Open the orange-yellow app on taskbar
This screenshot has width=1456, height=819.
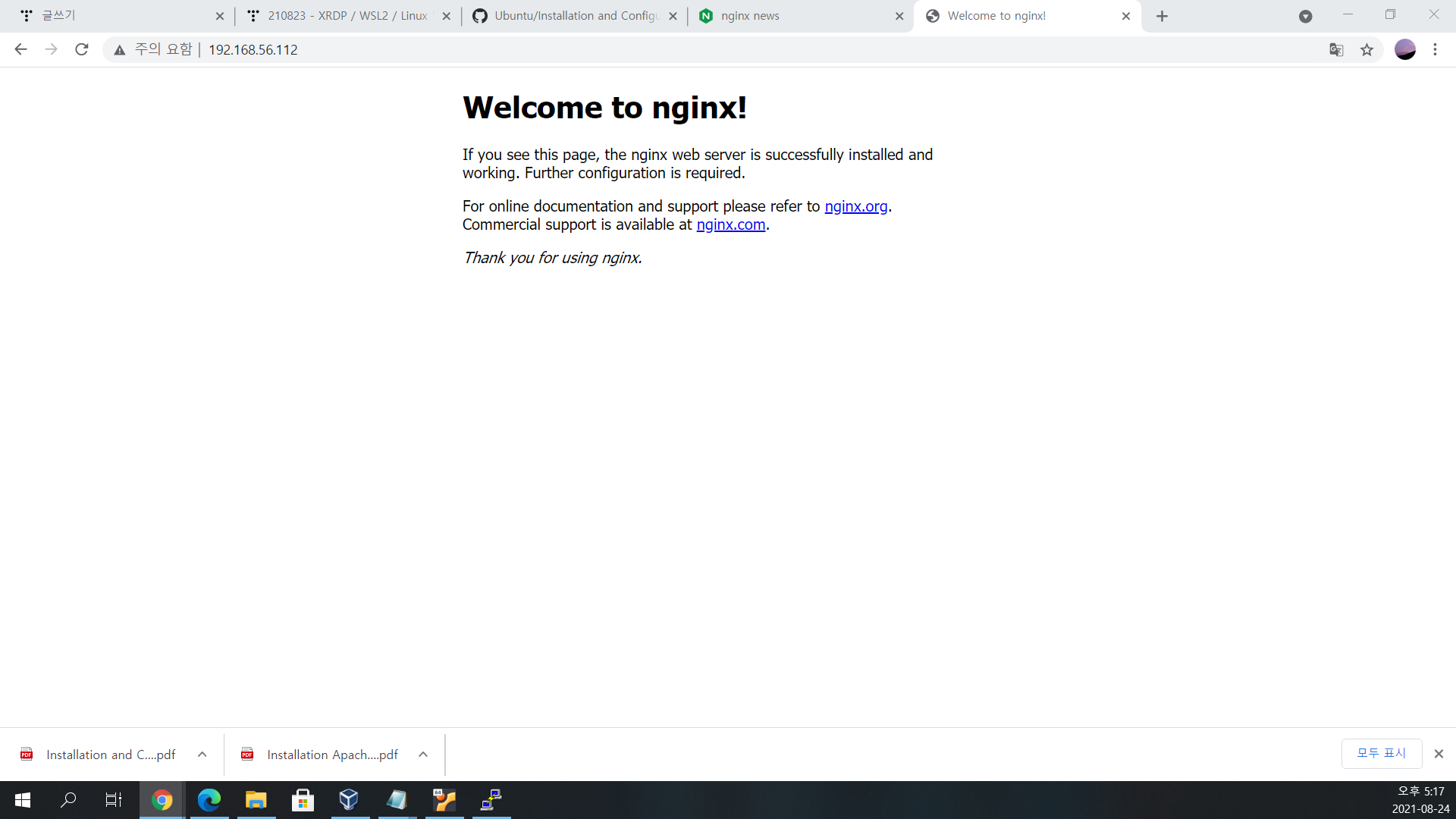444,800
